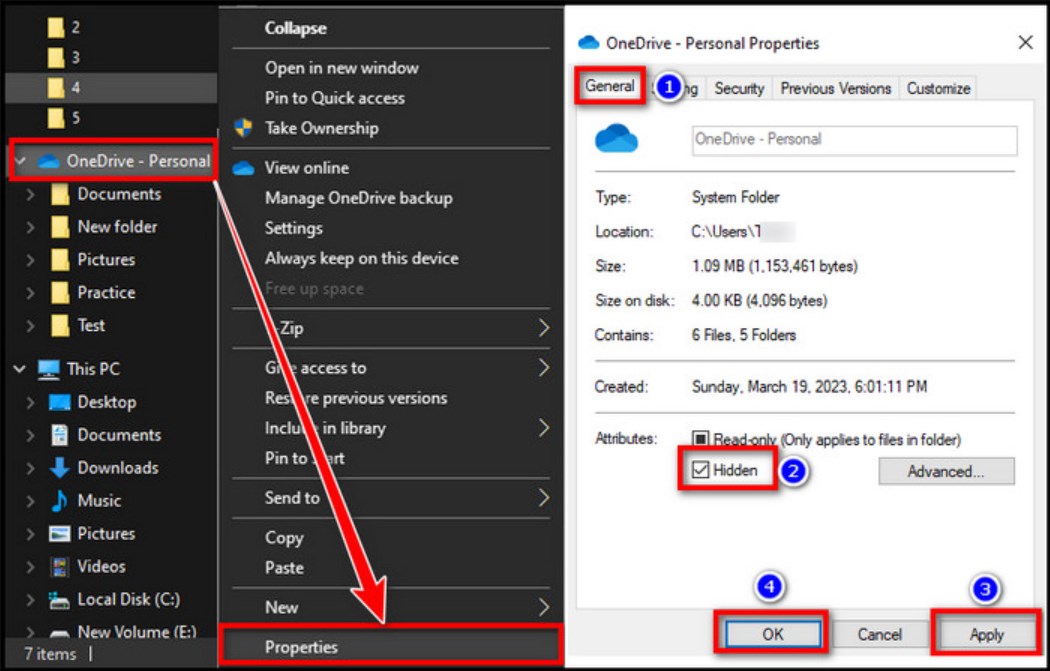The width and height of the screenshot is (1050, 671).
Task: Switch to the Security tab
Action: [739, 88]
